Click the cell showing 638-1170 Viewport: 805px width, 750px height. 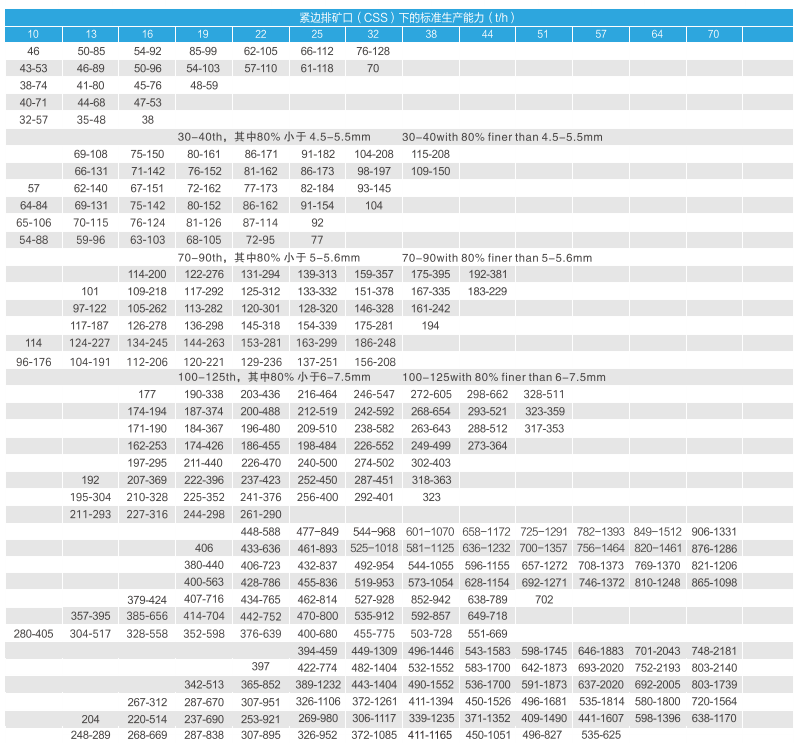point(713,718)
